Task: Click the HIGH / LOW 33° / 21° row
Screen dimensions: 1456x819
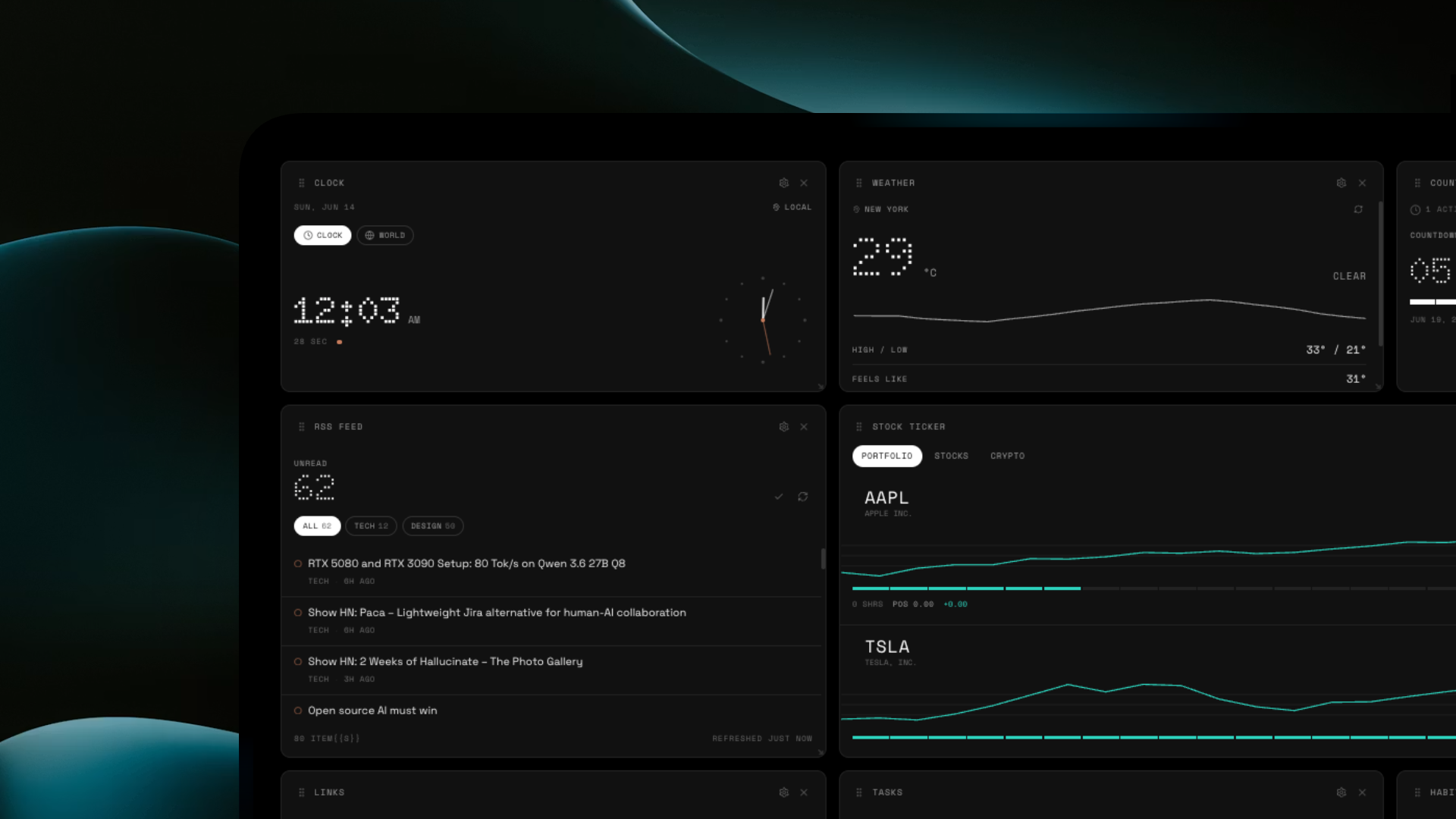Action: pos(1109,350)
